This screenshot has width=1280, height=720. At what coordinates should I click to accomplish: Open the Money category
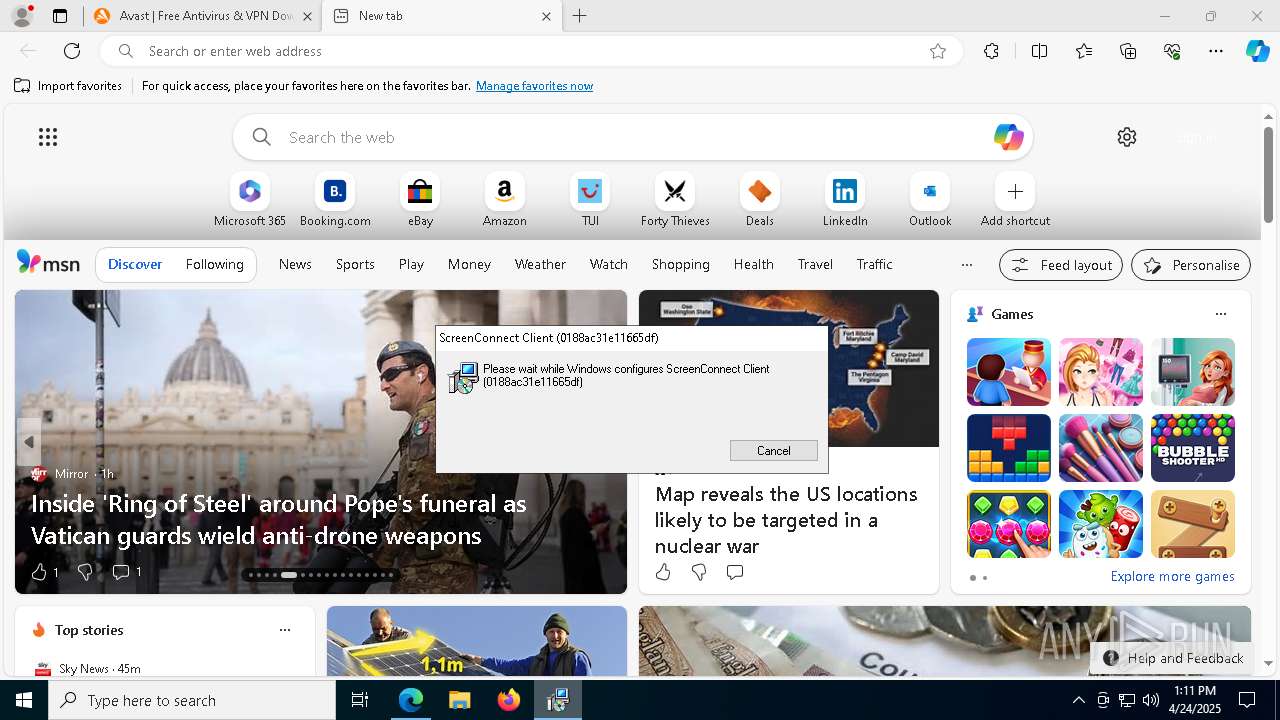tap(469, 264)
